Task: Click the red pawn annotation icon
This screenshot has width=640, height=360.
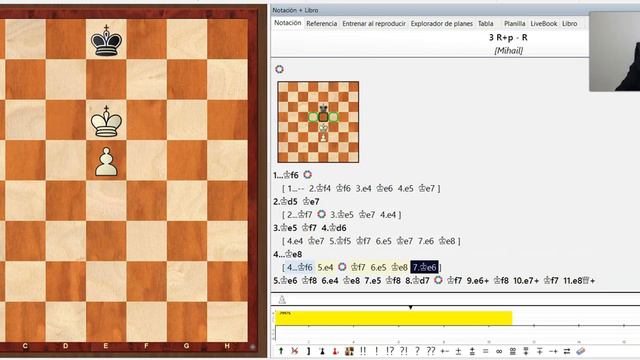Action: click(335, 351)
